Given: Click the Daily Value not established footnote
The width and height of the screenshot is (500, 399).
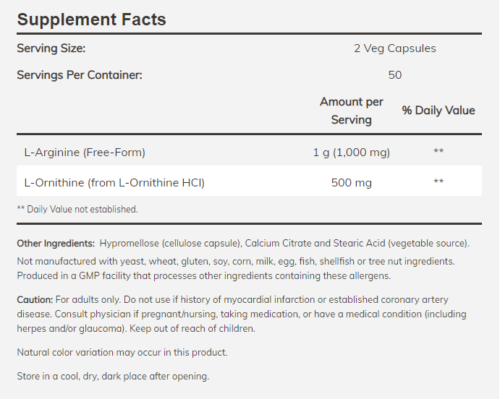Looking at the screenshot, I should (x=77, y=209).
